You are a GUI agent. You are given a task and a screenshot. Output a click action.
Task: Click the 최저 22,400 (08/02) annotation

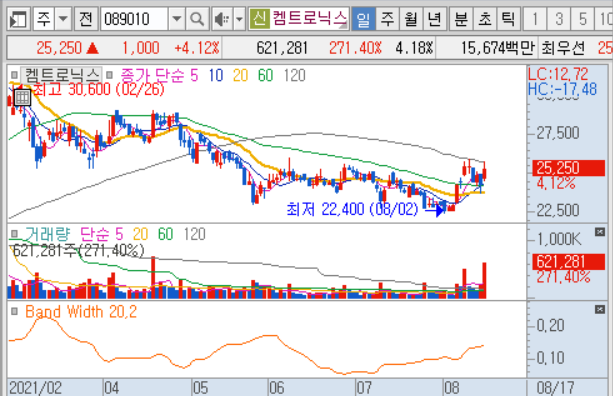tap(352, 209)
